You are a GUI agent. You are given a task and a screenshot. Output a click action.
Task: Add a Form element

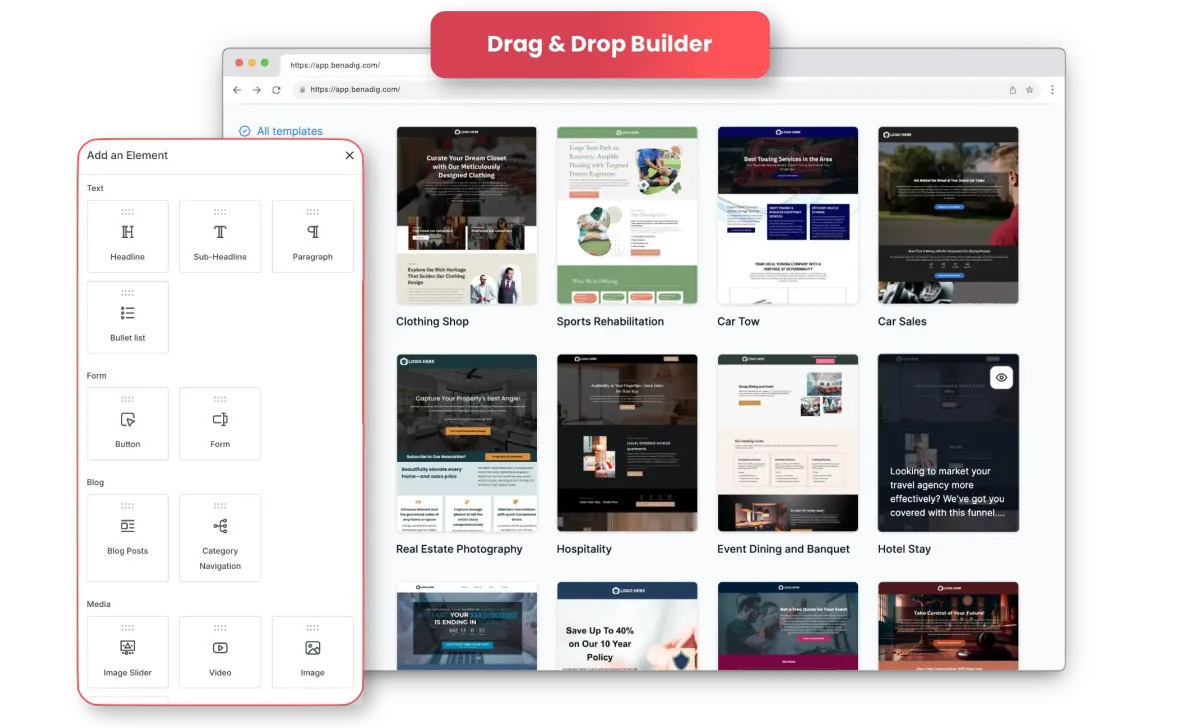[x=220, y=424]
